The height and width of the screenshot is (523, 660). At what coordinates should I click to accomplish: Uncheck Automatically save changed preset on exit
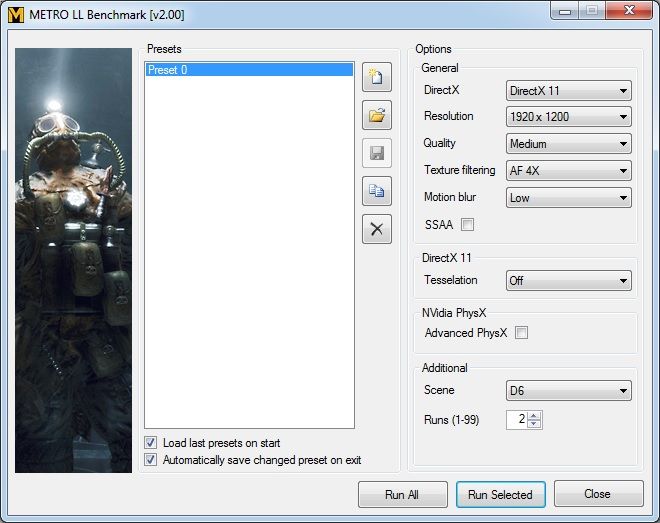tap(151, 460)
